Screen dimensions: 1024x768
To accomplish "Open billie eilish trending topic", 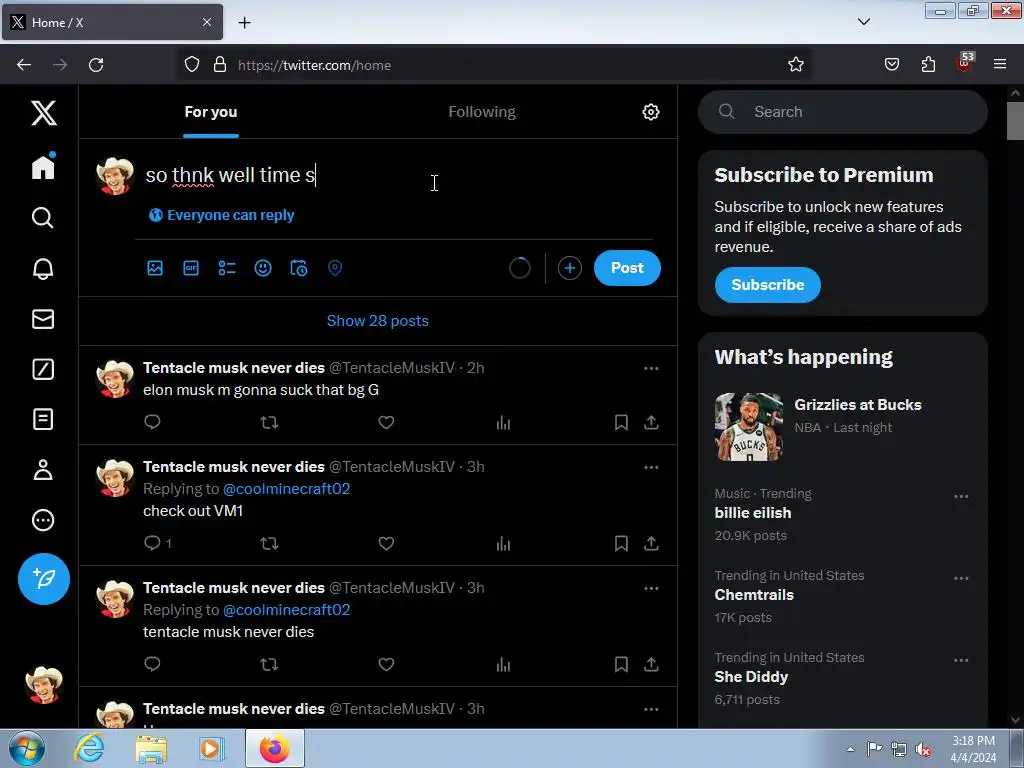I will (753, 513).
